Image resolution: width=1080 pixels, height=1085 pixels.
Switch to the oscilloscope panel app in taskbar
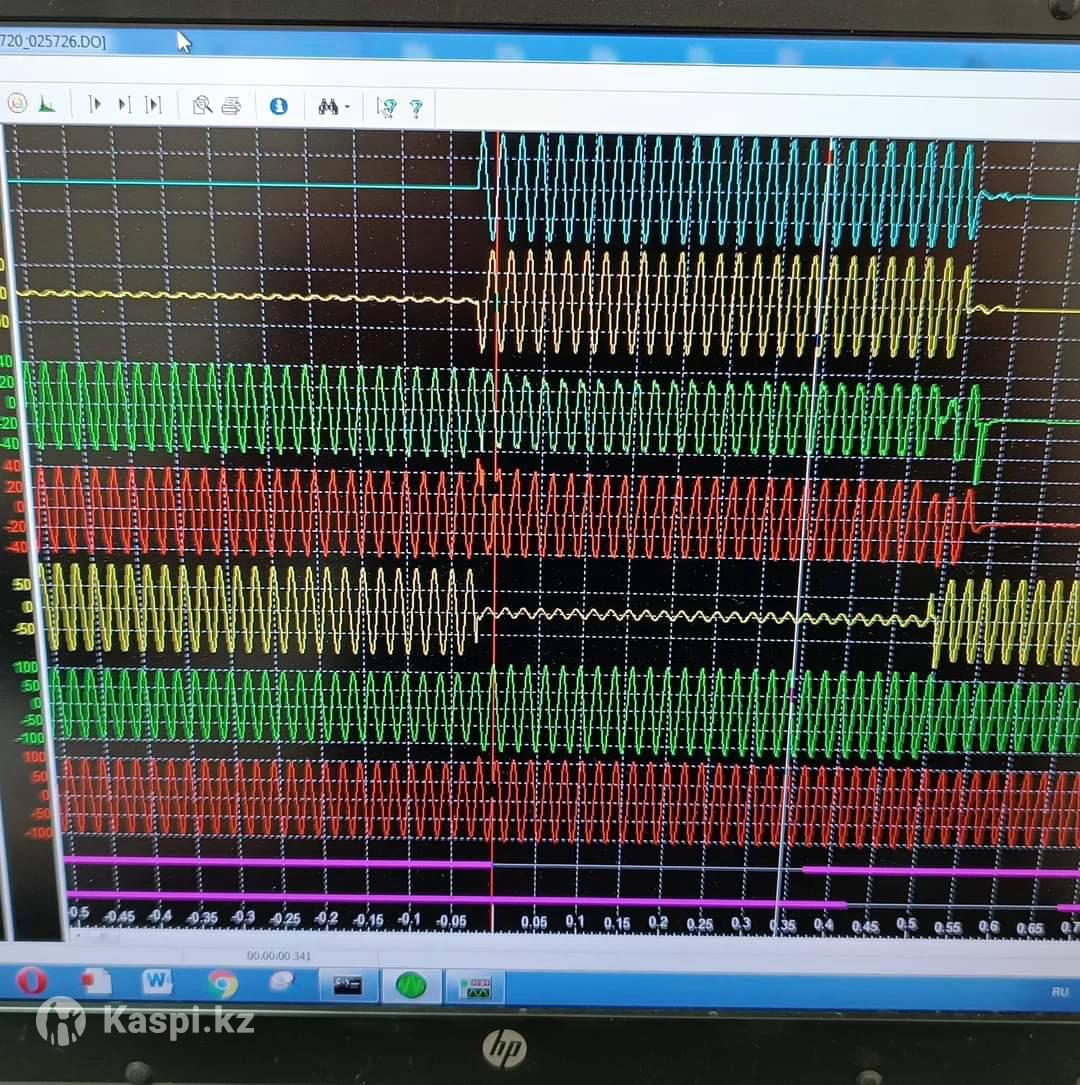[476, 987]
